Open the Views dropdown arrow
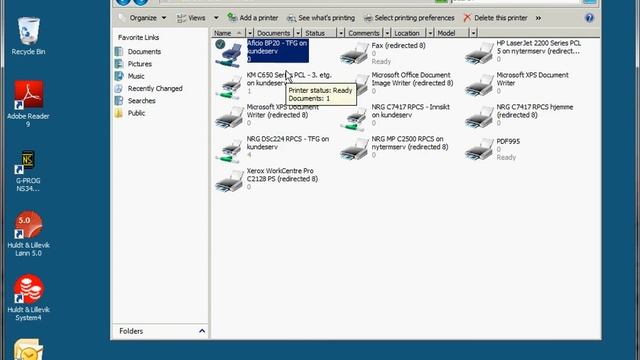The image size is (640, 360). click(x=216, y=18)
